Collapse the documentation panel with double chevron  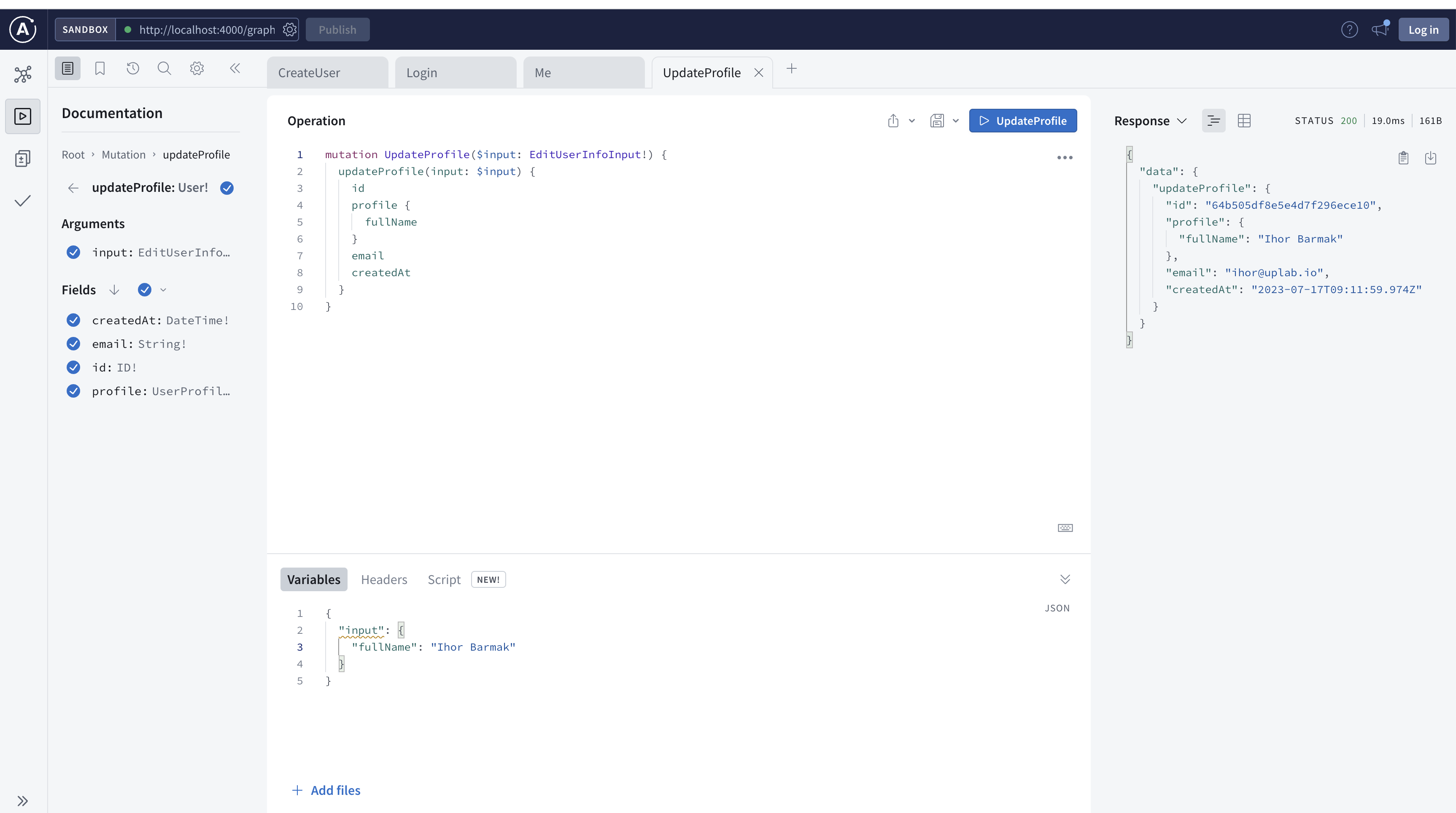(x=235, y=68)
